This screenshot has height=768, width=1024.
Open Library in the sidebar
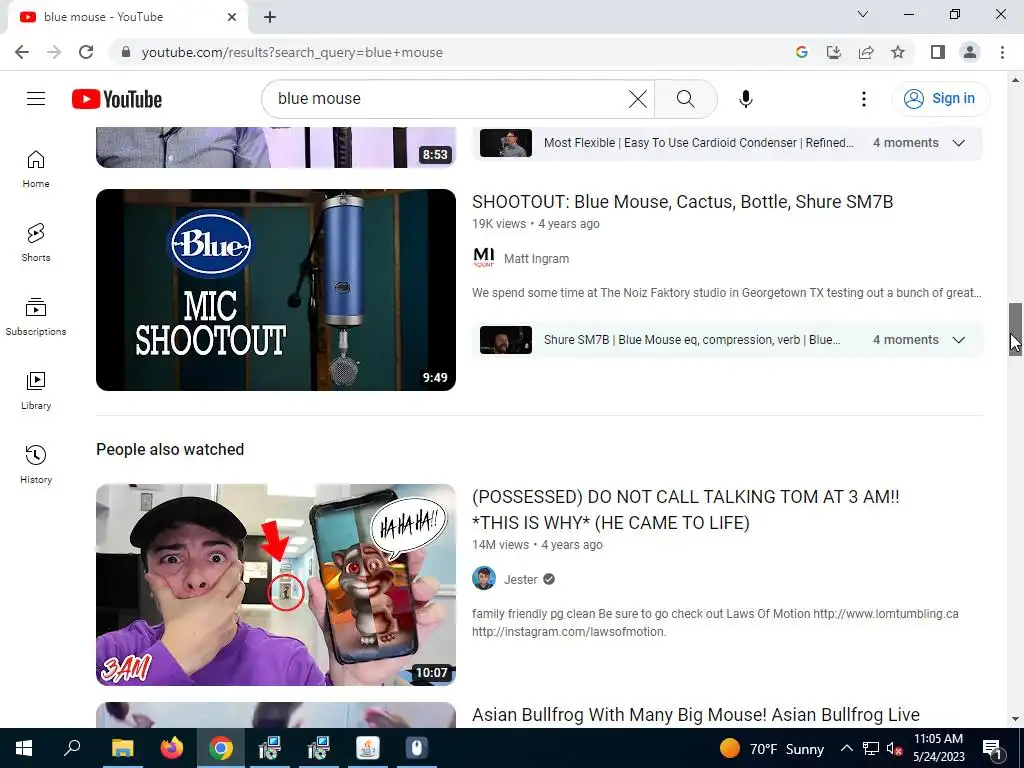tap(36, 391)
